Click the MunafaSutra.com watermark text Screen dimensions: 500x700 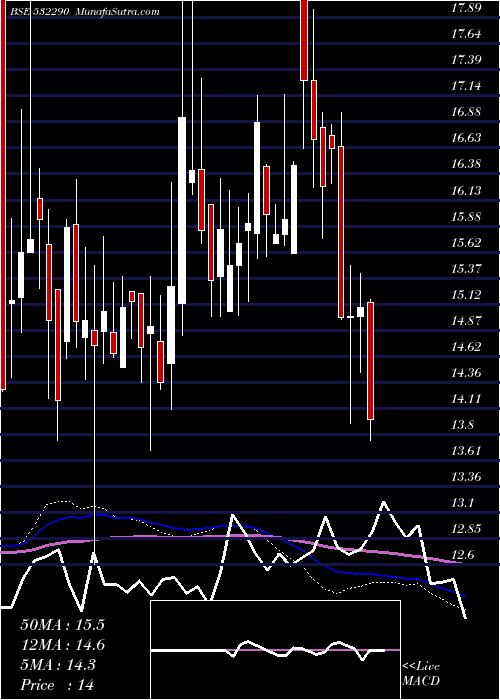pyautogui.click(x=118, y=11)
